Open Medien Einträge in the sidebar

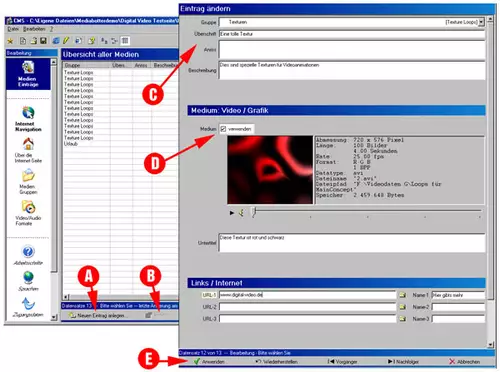coord(28,74)
